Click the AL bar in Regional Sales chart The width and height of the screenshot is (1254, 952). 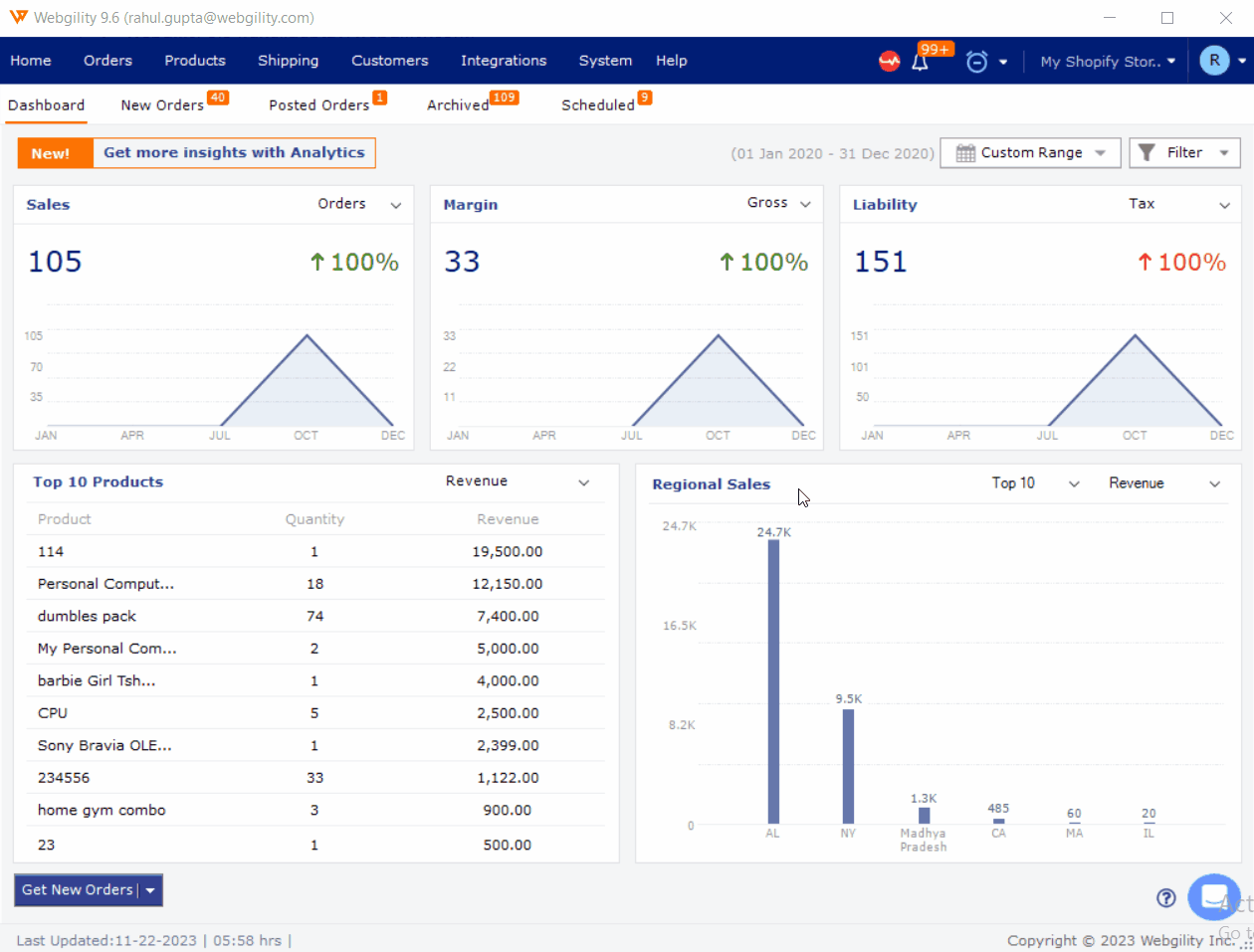773,681
